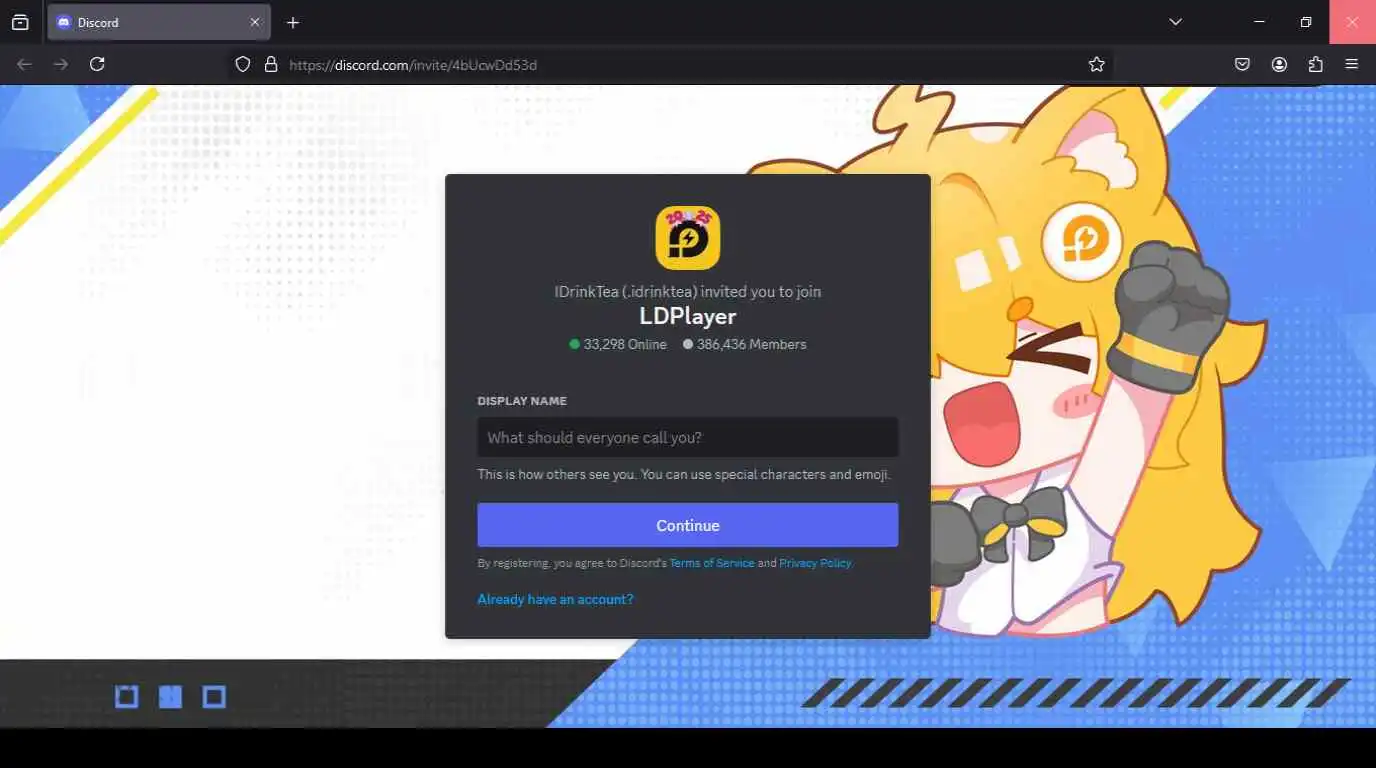Screen dimensions: 1376x768
Task: Reload the page with the refresh icon
Action: pos(97,64)
